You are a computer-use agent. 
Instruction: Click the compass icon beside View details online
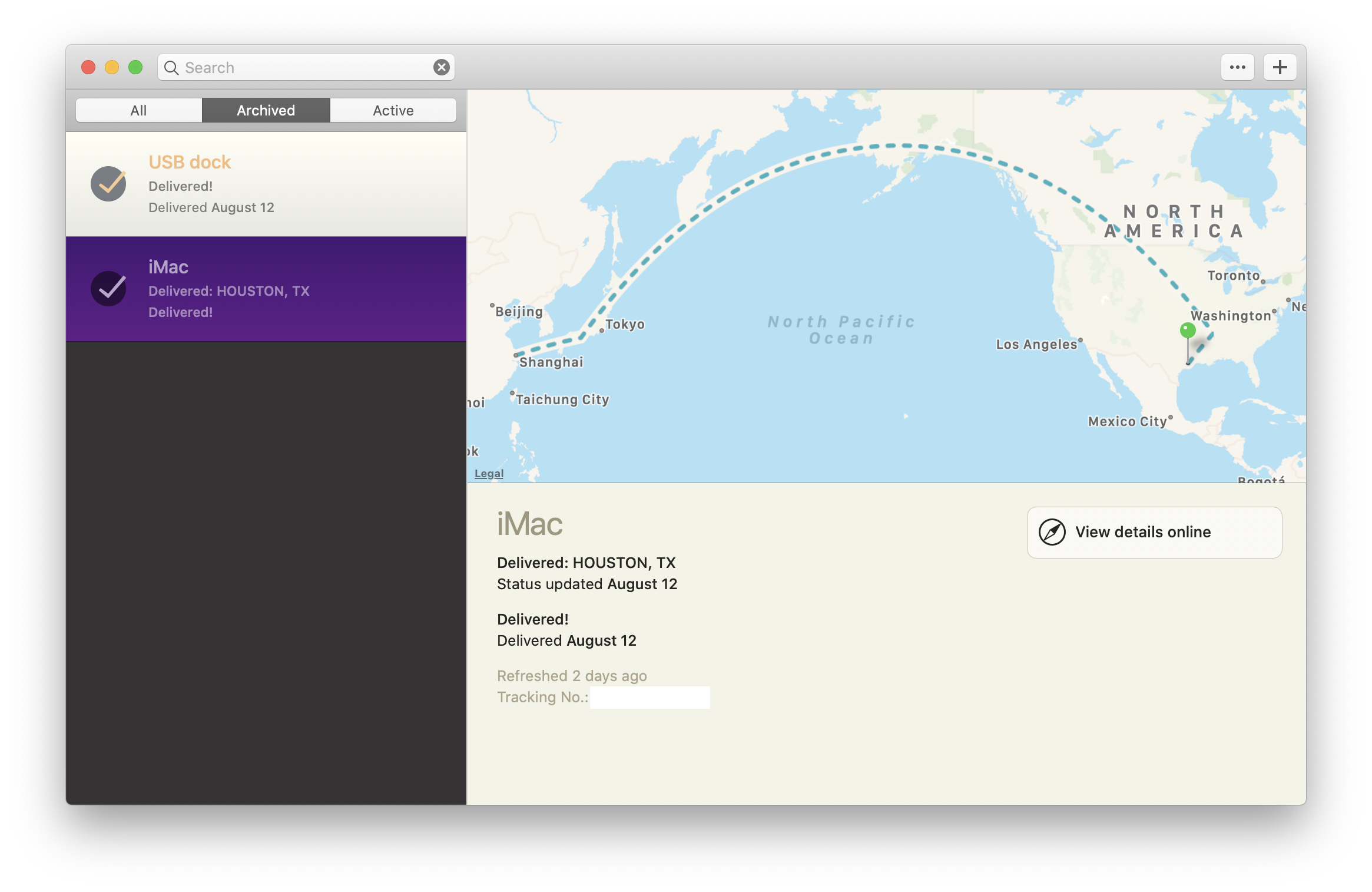(1052, 532)
